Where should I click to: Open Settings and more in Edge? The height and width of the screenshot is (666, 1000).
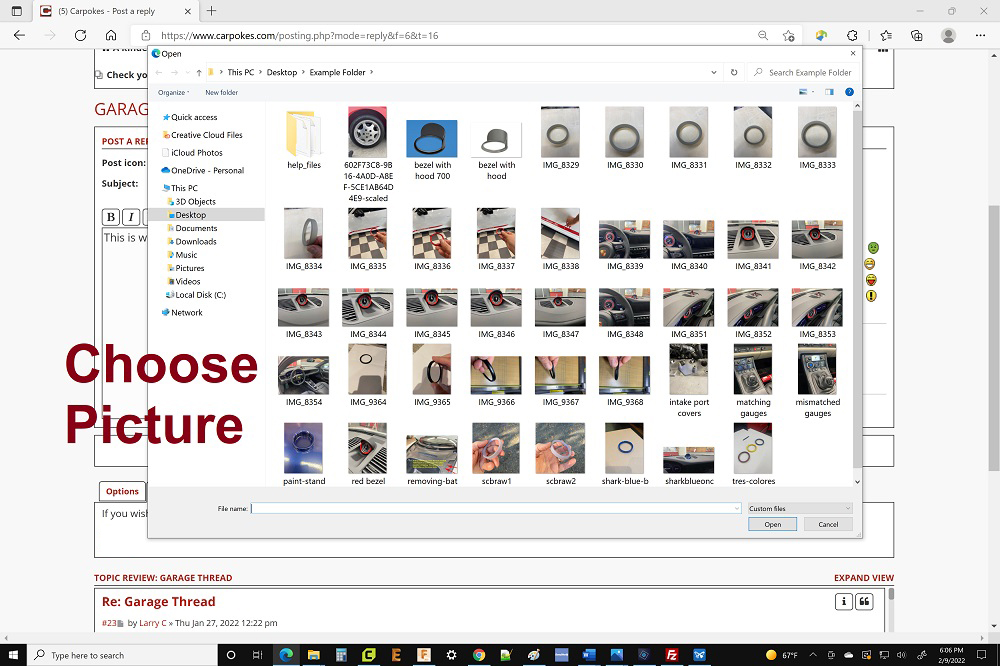click(979, 33)
